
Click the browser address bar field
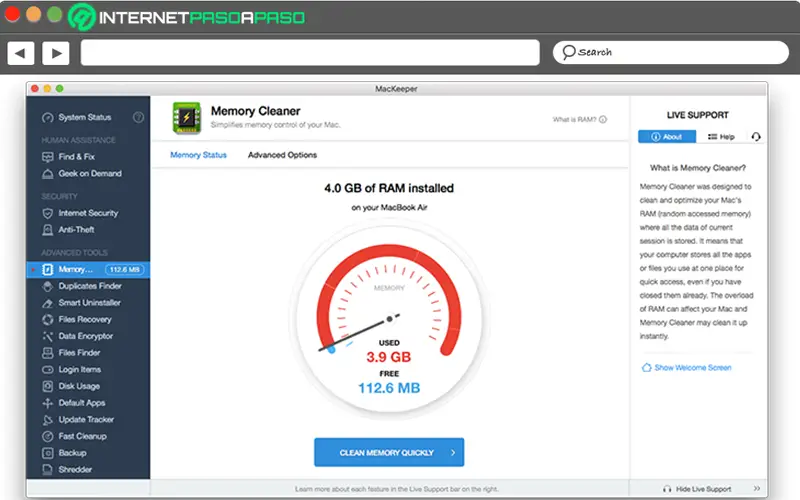pyautogui.click(x=310, y=53)
